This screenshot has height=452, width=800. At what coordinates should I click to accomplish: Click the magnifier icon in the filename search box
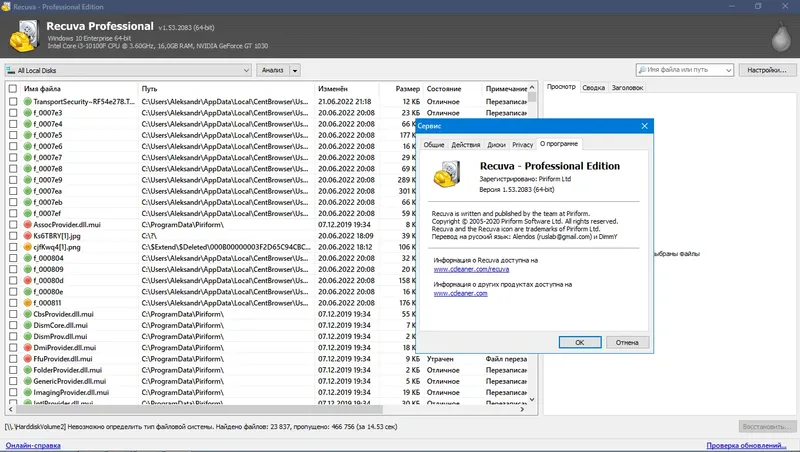pos(642,70)
